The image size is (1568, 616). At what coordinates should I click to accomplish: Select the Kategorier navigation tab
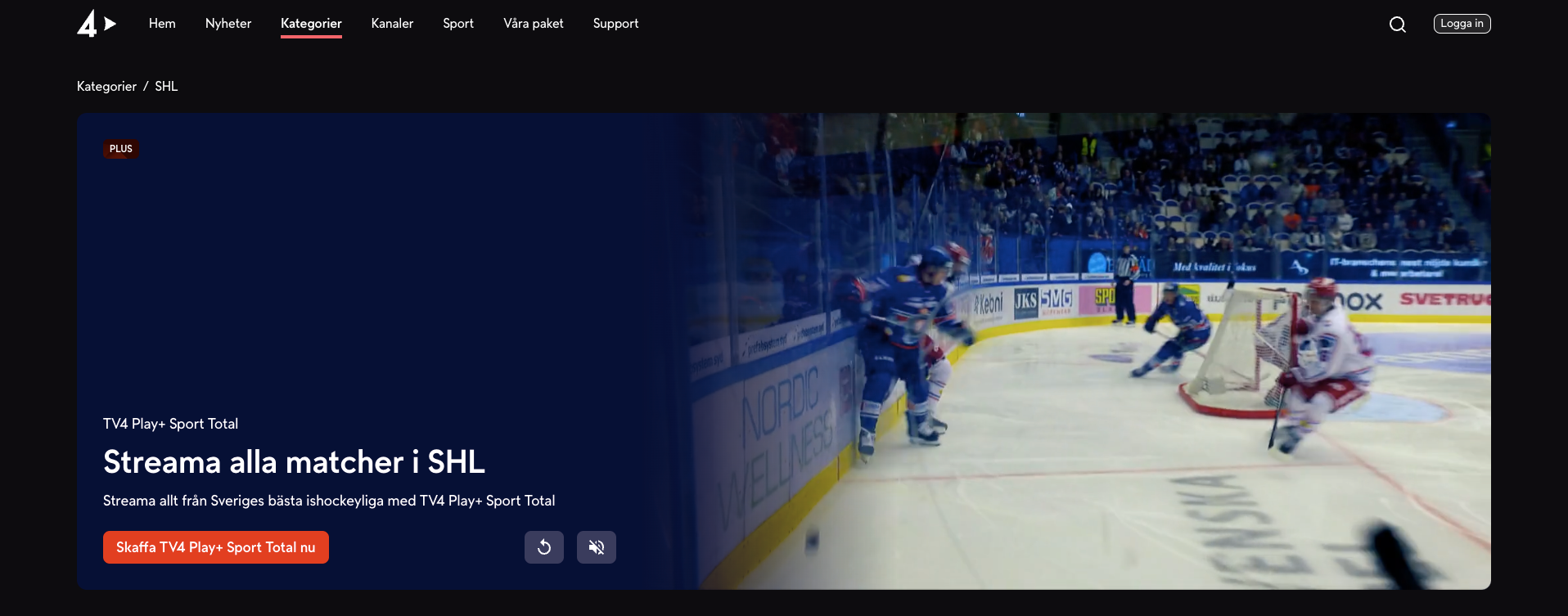pyautogui.click(x=311, y=24)
